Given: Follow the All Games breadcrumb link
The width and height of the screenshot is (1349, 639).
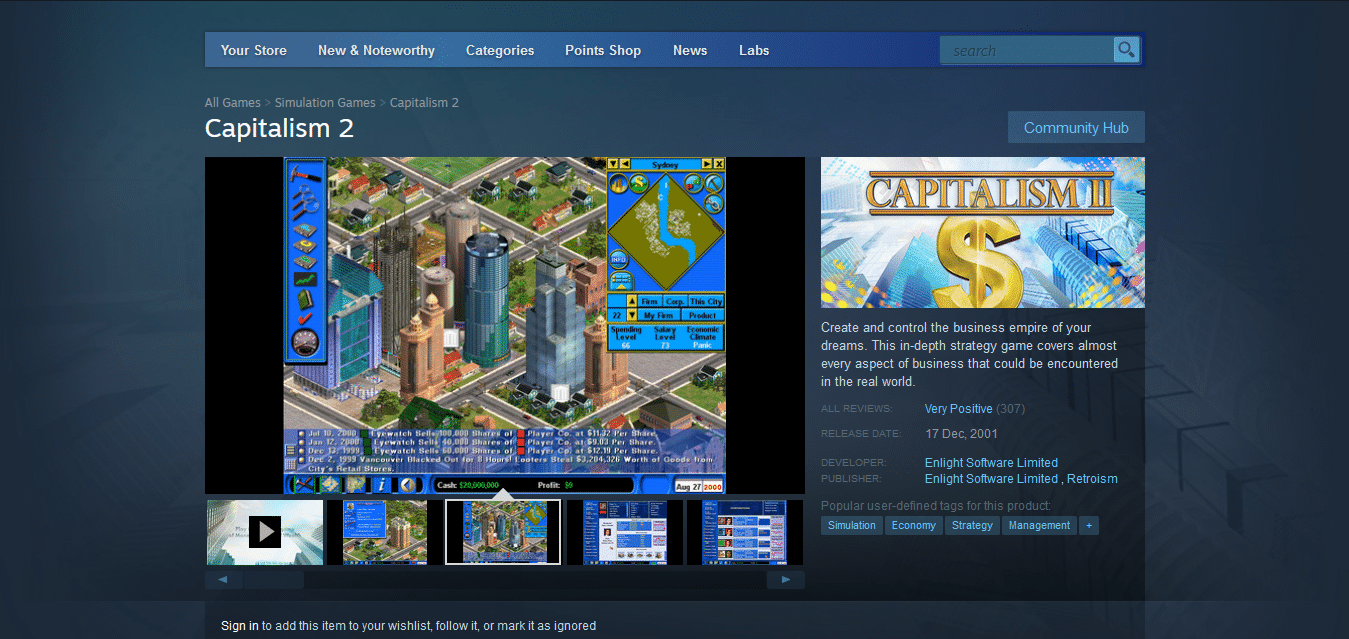Looking at the screenshot, I should tap(233, 103).
